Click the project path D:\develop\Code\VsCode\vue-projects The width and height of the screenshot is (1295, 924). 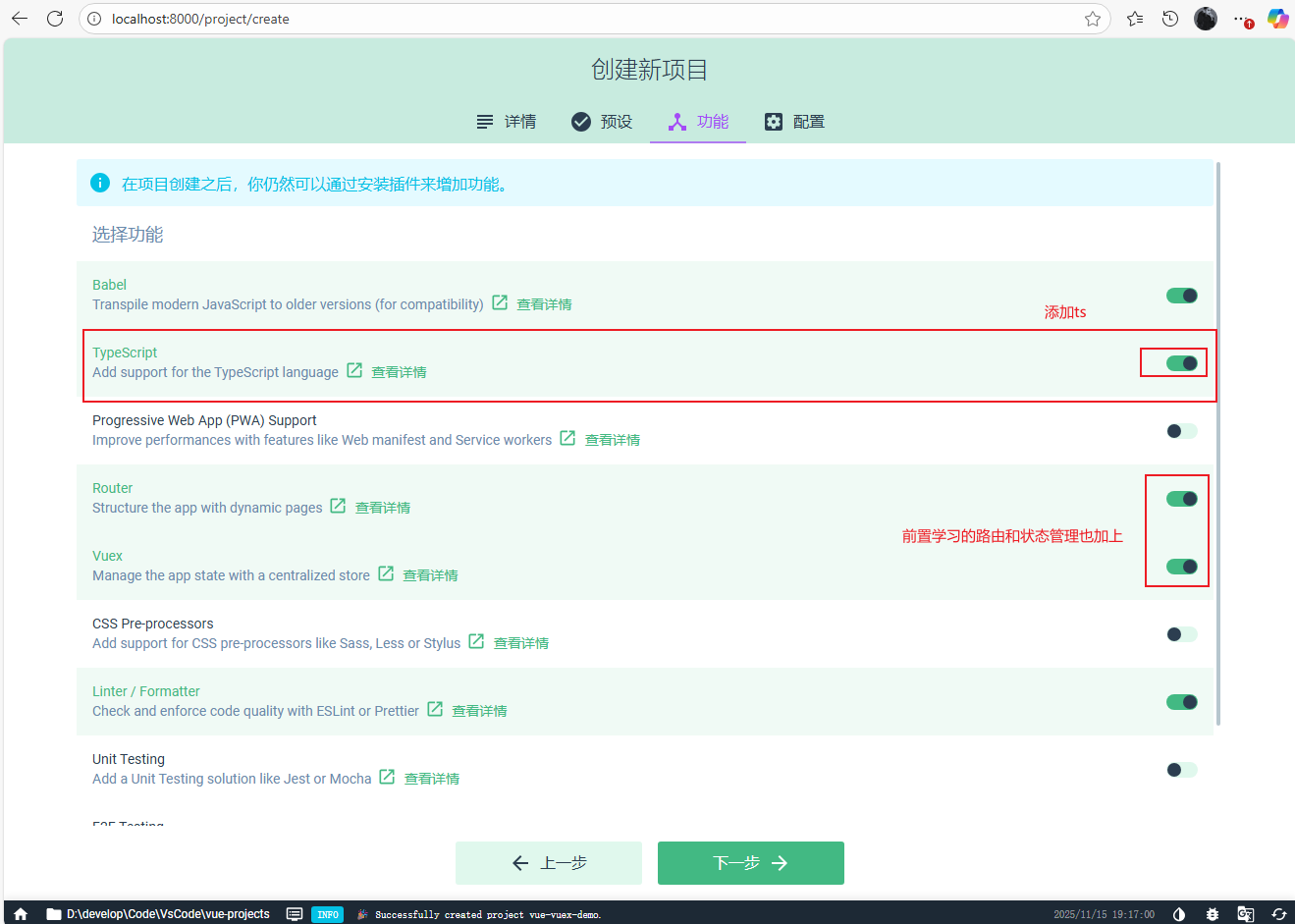(x=168, y=914)
